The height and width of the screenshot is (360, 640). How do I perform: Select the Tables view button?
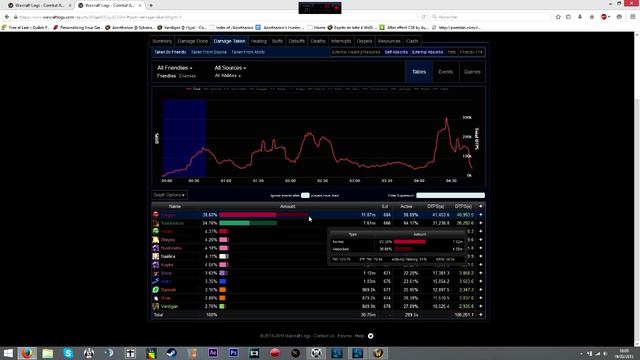419,72
